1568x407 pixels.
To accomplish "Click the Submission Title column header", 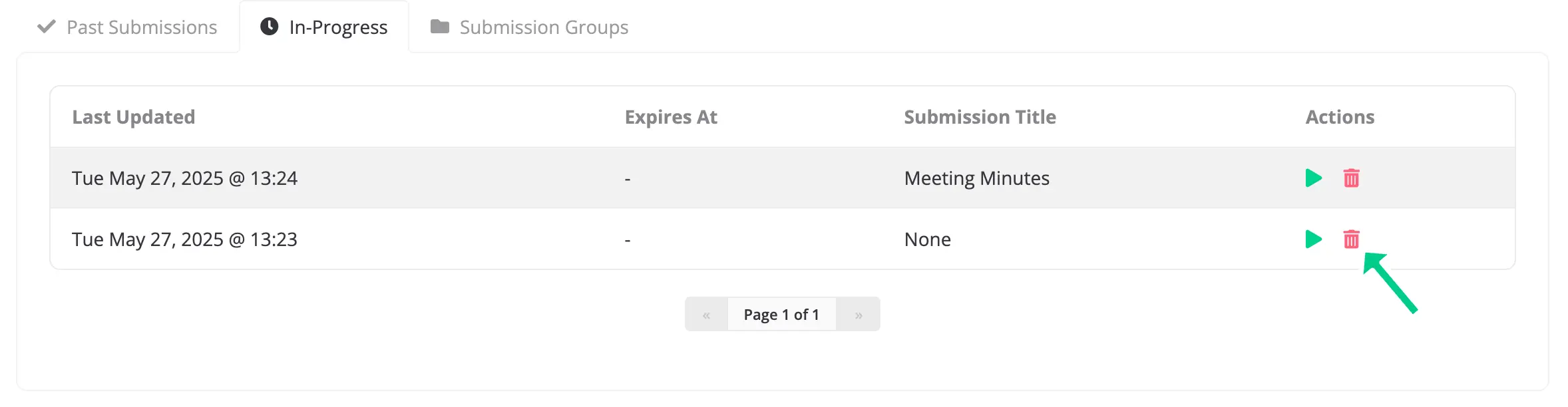I will (980, 117).
